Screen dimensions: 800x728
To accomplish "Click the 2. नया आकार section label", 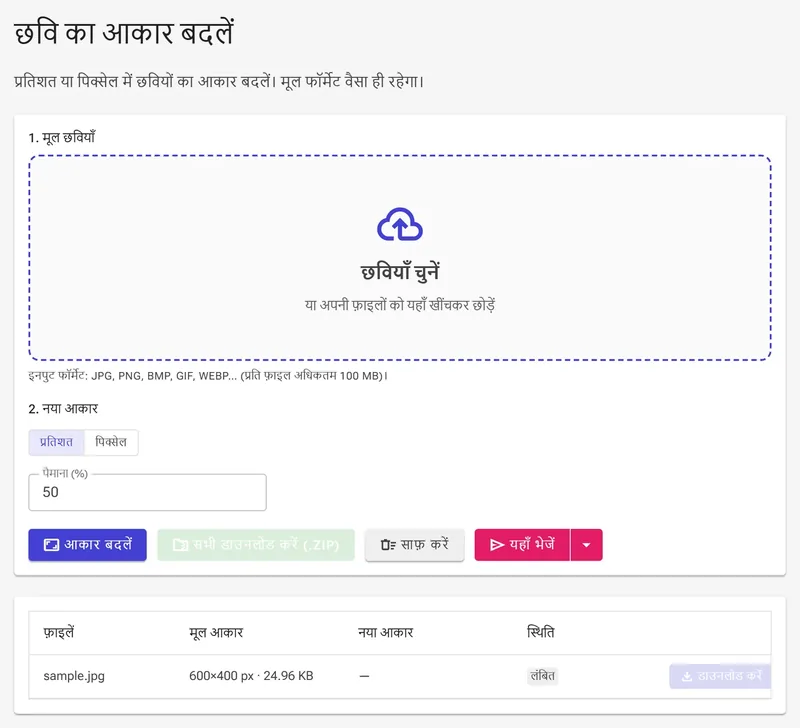I will tap(63, 409).
